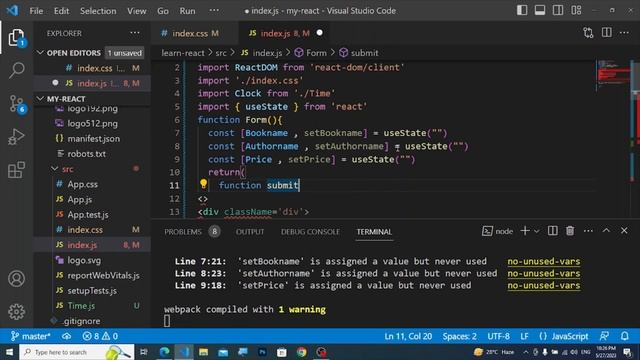Click the lightbulb code action icon

203,184
